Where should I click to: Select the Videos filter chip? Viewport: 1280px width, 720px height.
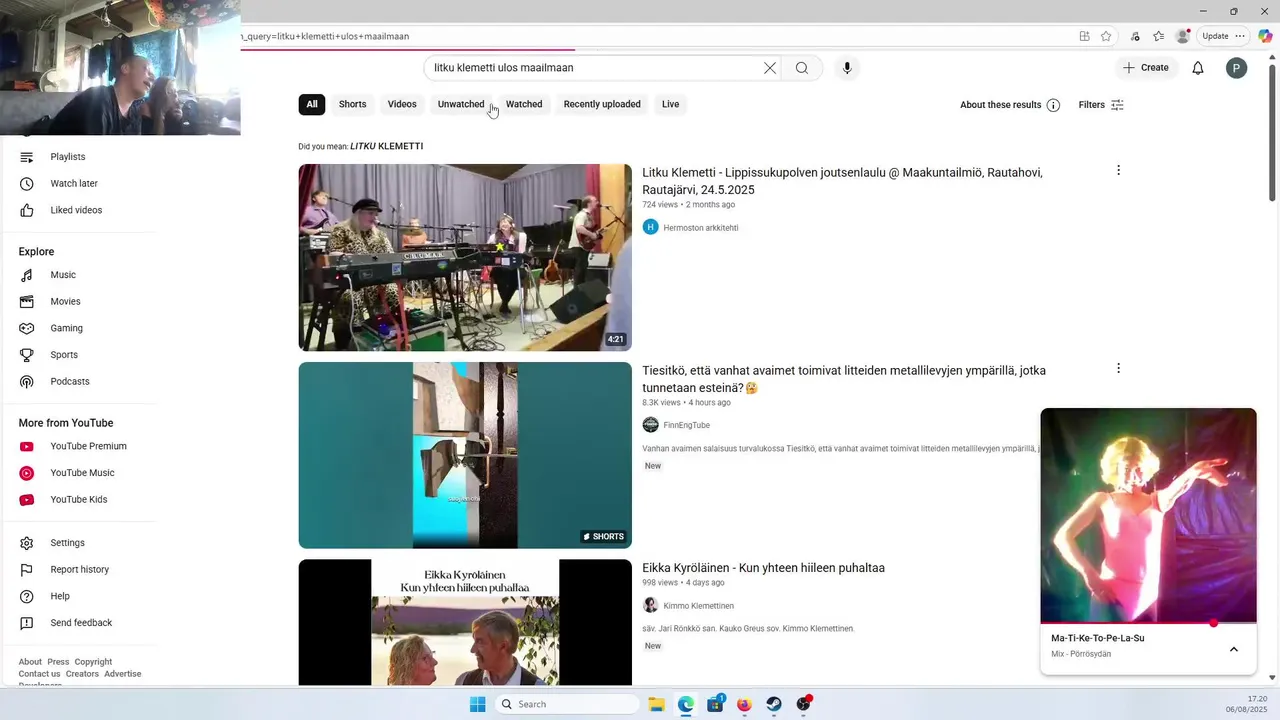(402, 104)
